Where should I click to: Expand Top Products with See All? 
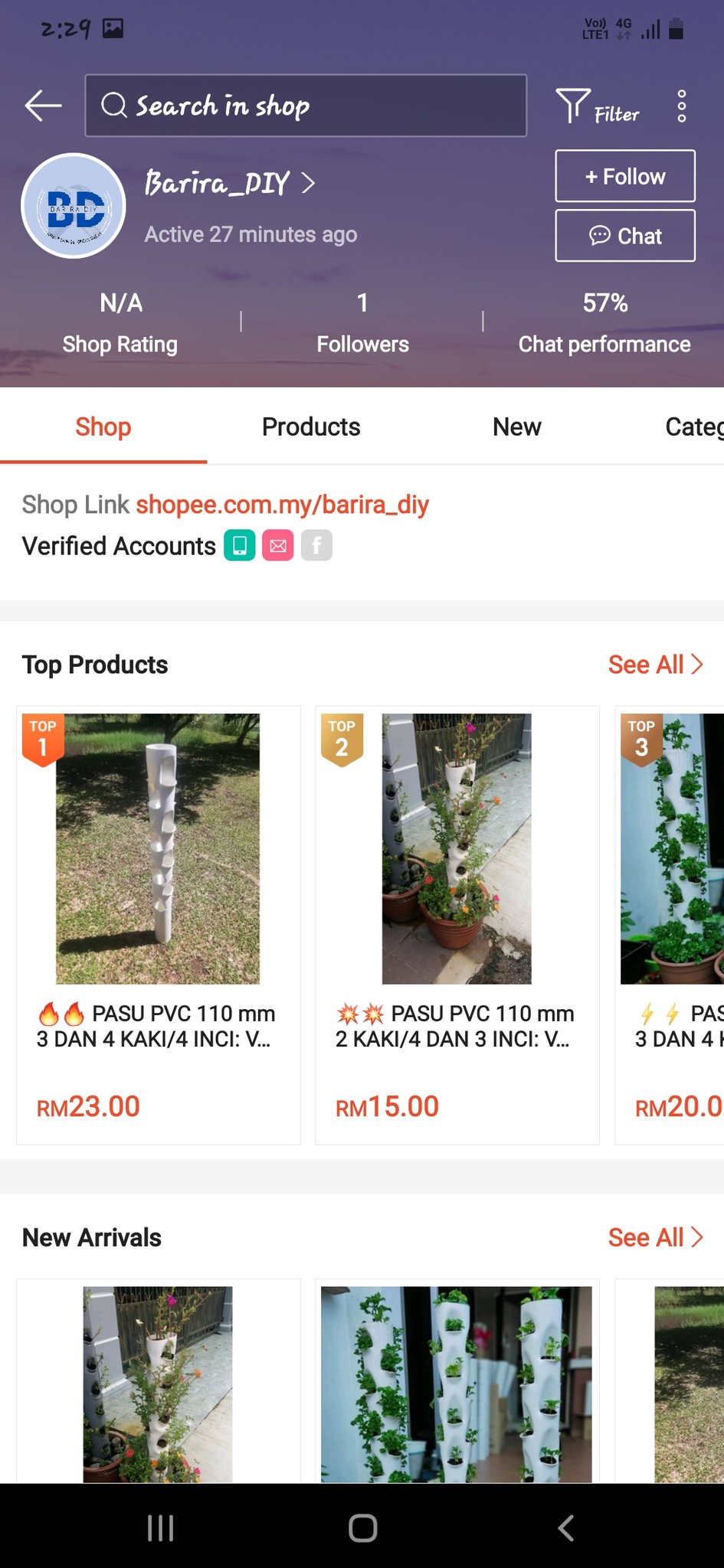coord(655,665)
